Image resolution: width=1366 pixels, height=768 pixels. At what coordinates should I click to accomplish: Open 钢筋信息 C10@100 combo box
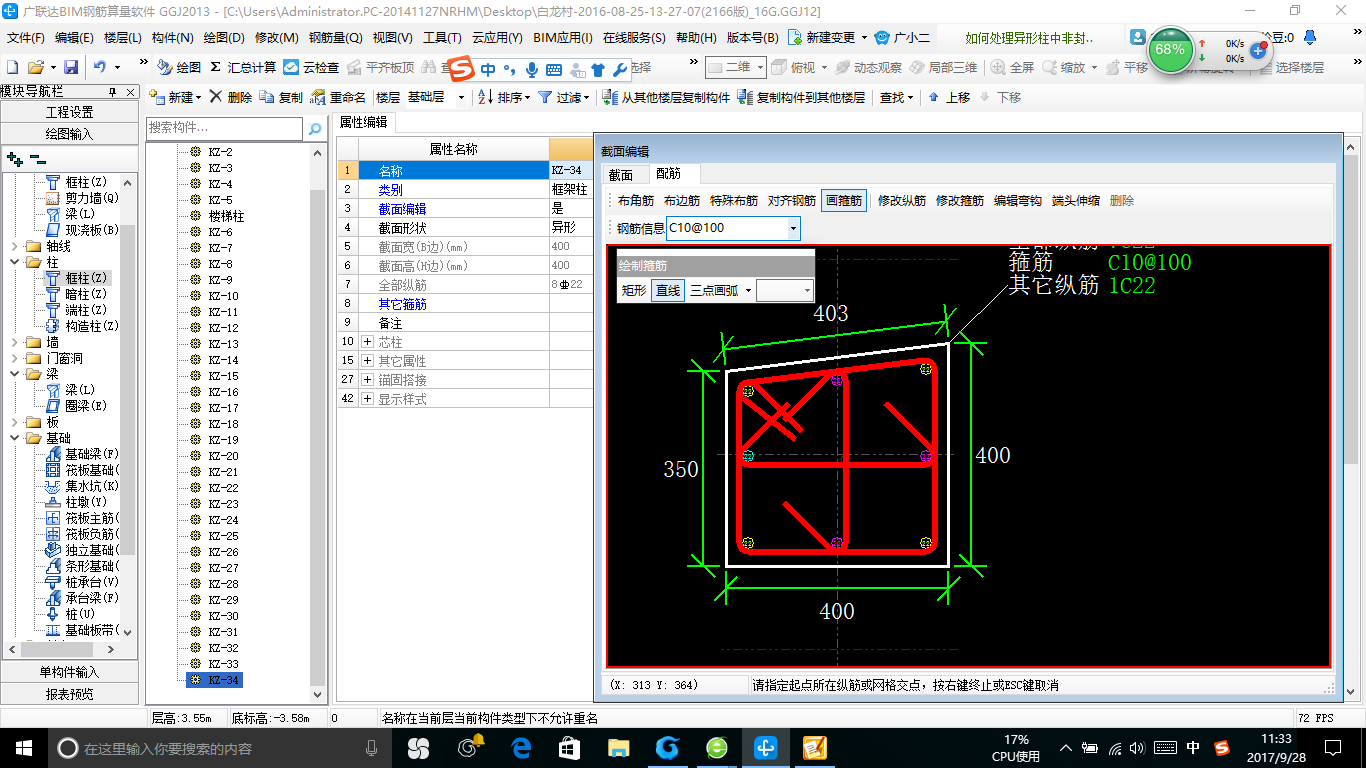point(733,228)
